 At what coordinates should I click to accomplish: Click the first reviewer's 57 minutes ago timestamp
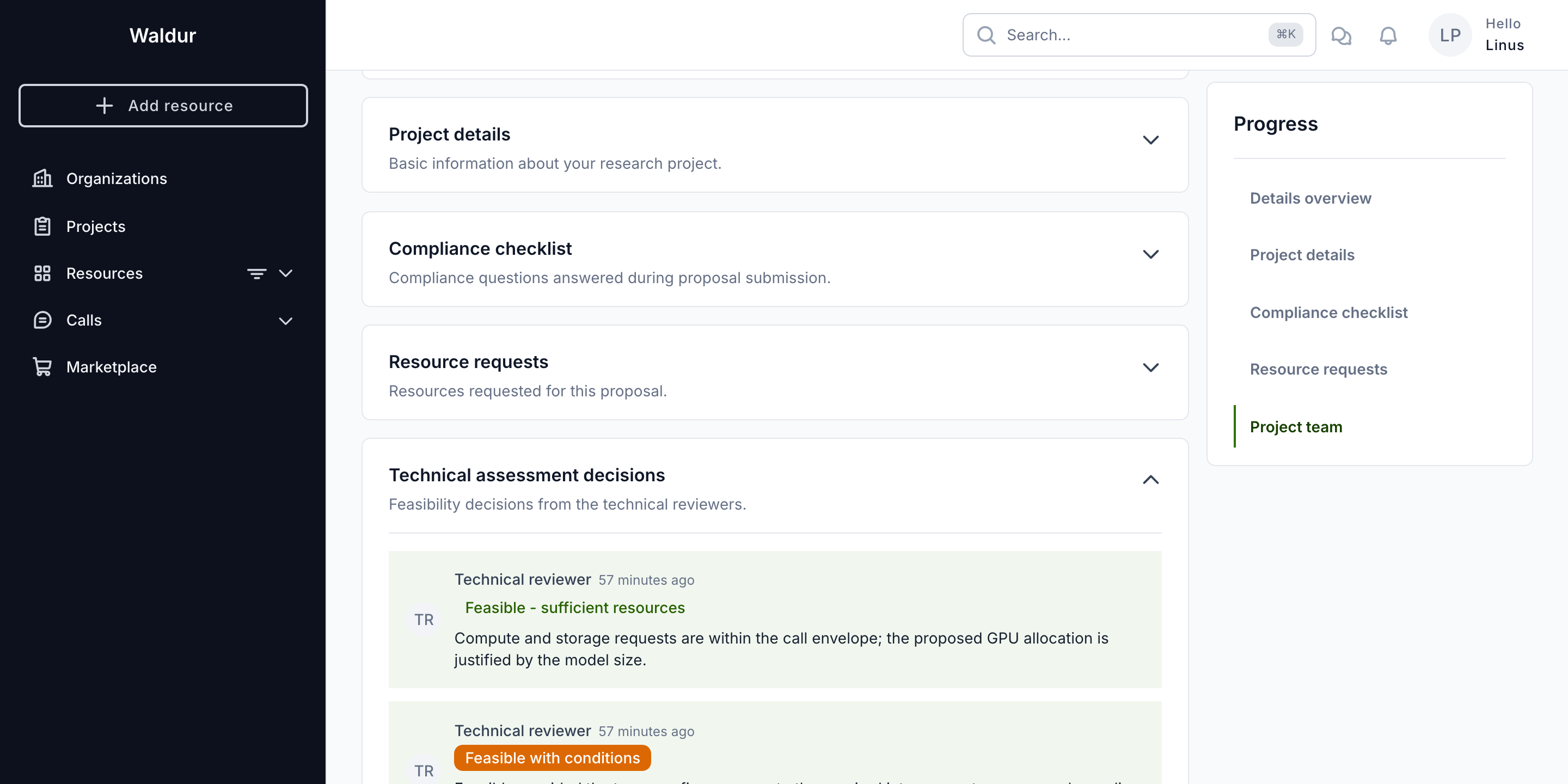point(646,580)
